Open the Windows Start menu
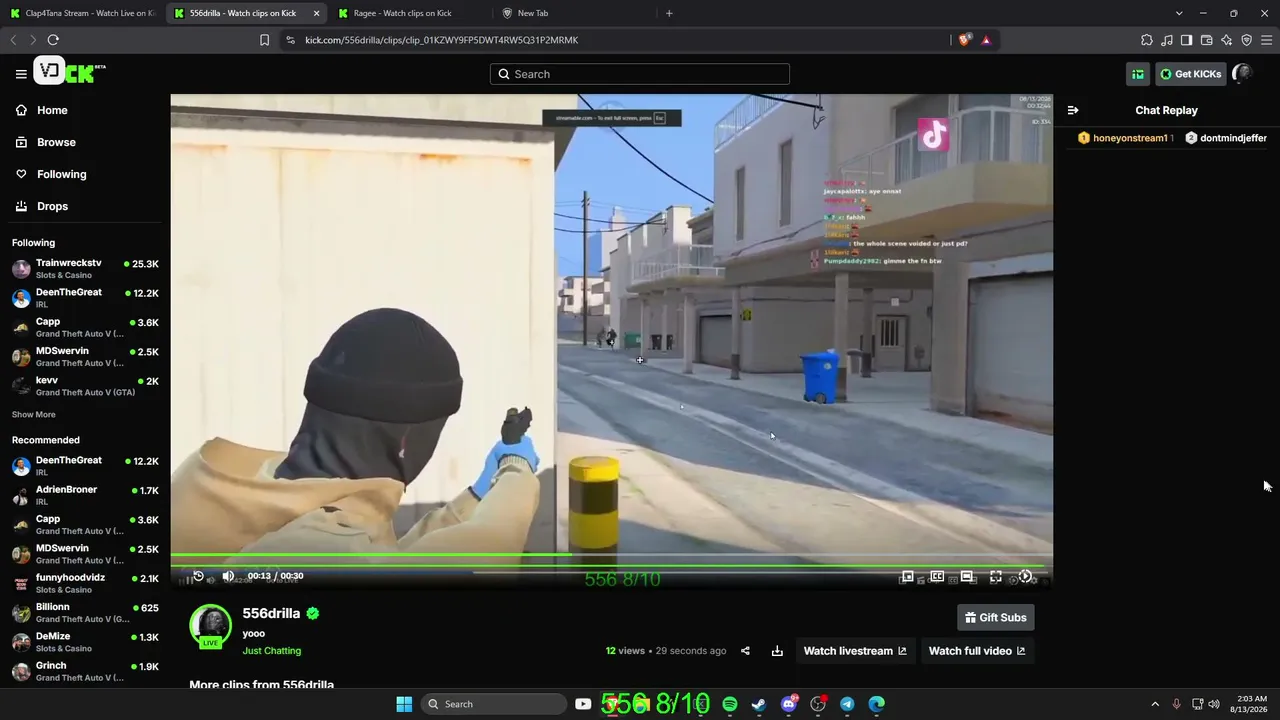Image resolution: width=1280 pixels, height=720 pixels. [404, 704]
